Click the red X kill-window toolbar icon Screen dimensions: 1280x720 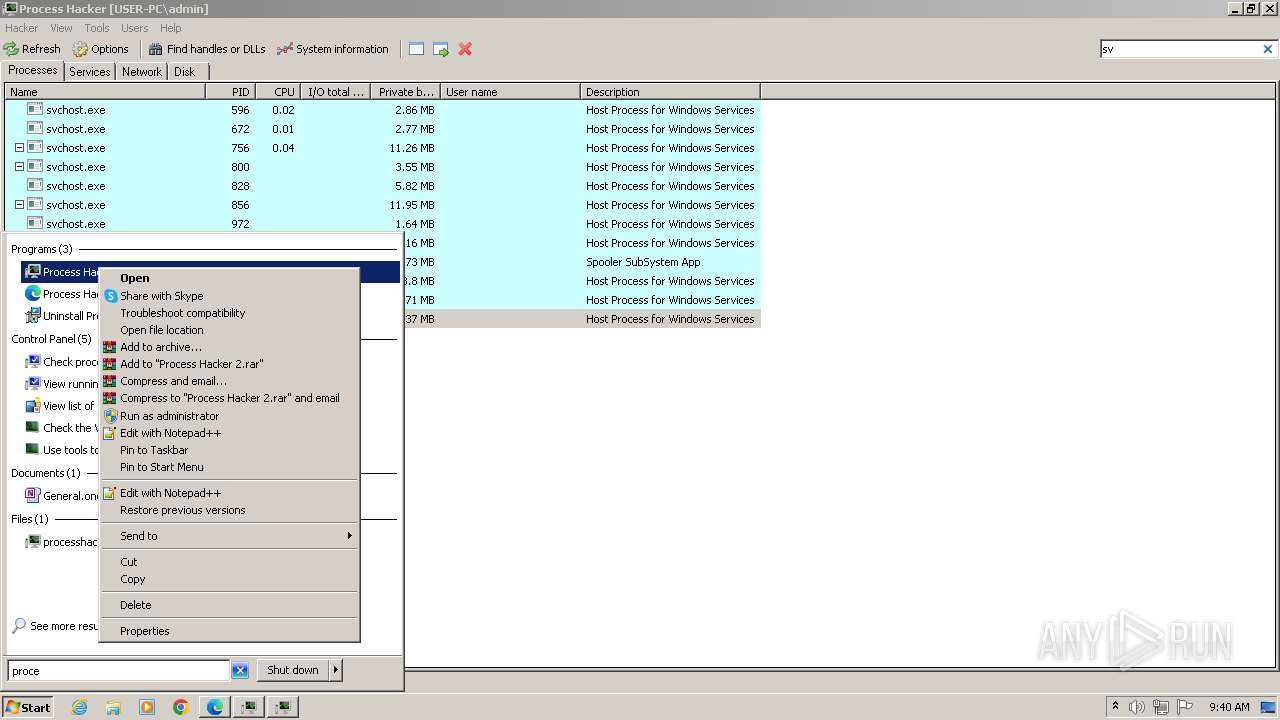point(465,49)
